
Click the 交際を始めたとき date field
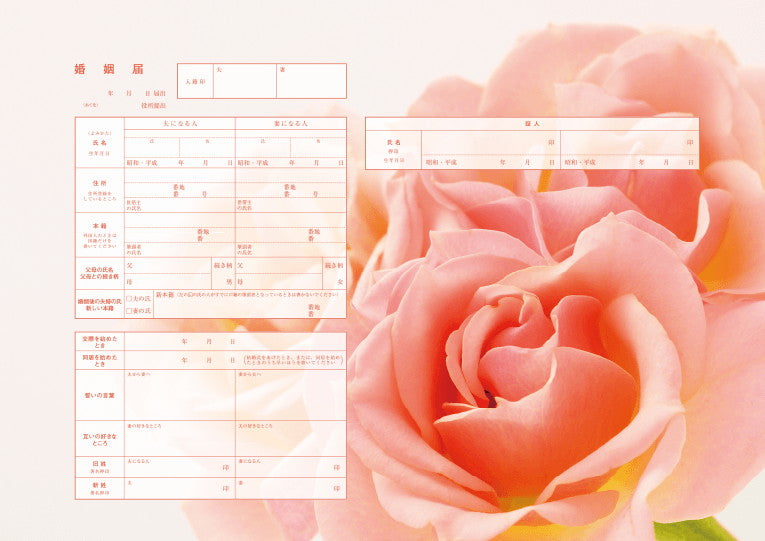[x=235, y=341]
